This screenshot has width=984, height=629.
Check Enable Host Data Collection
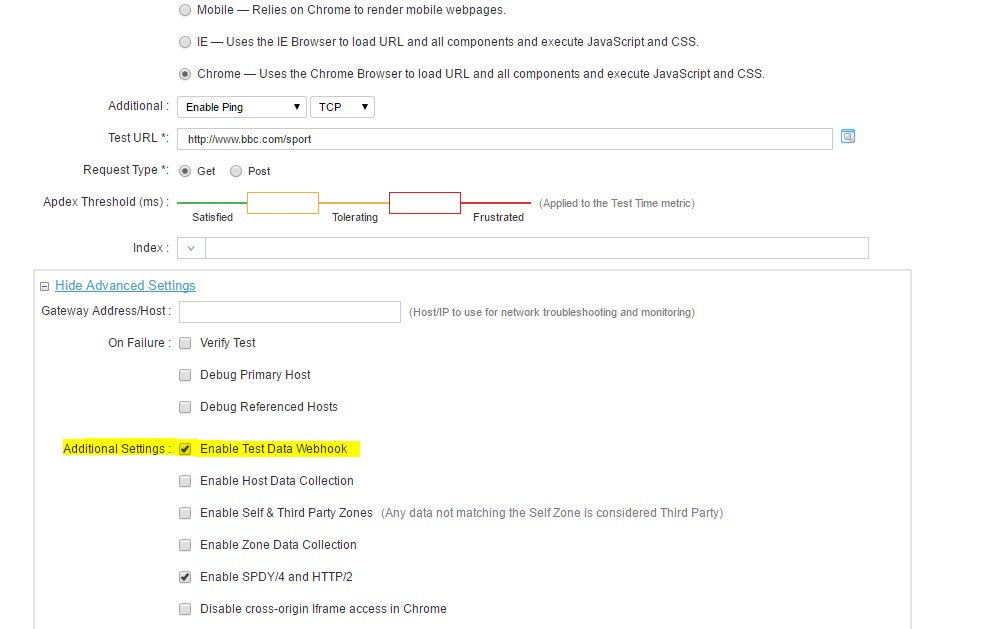point(184,481)
